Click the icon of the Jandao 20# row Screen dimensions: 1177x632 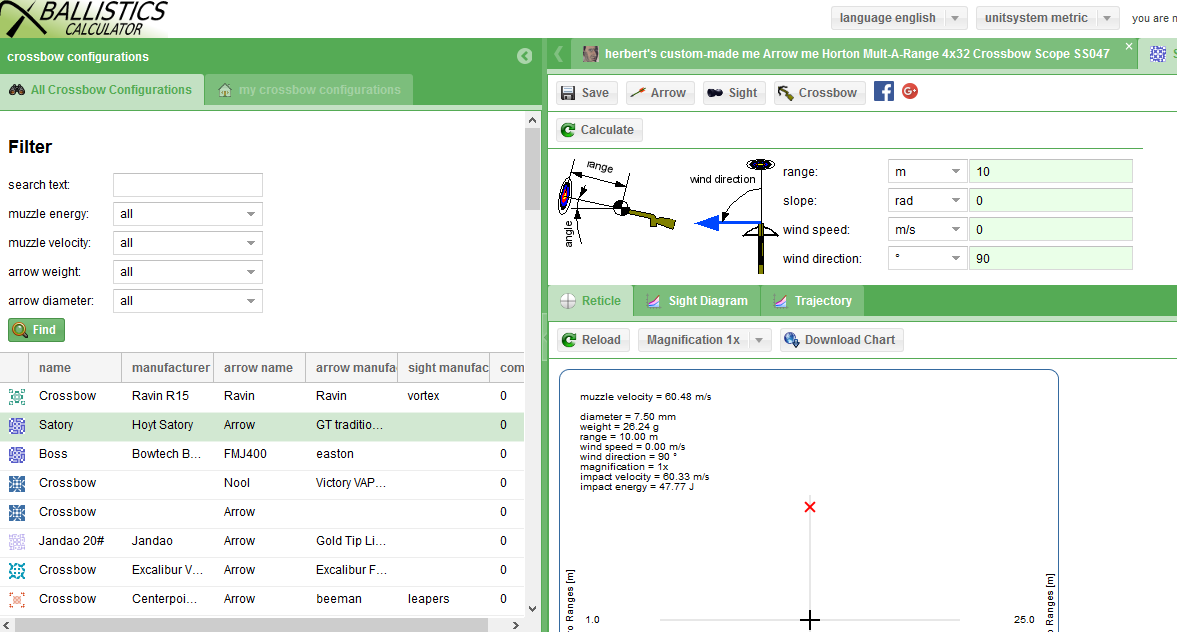click(x=17, y=541)
